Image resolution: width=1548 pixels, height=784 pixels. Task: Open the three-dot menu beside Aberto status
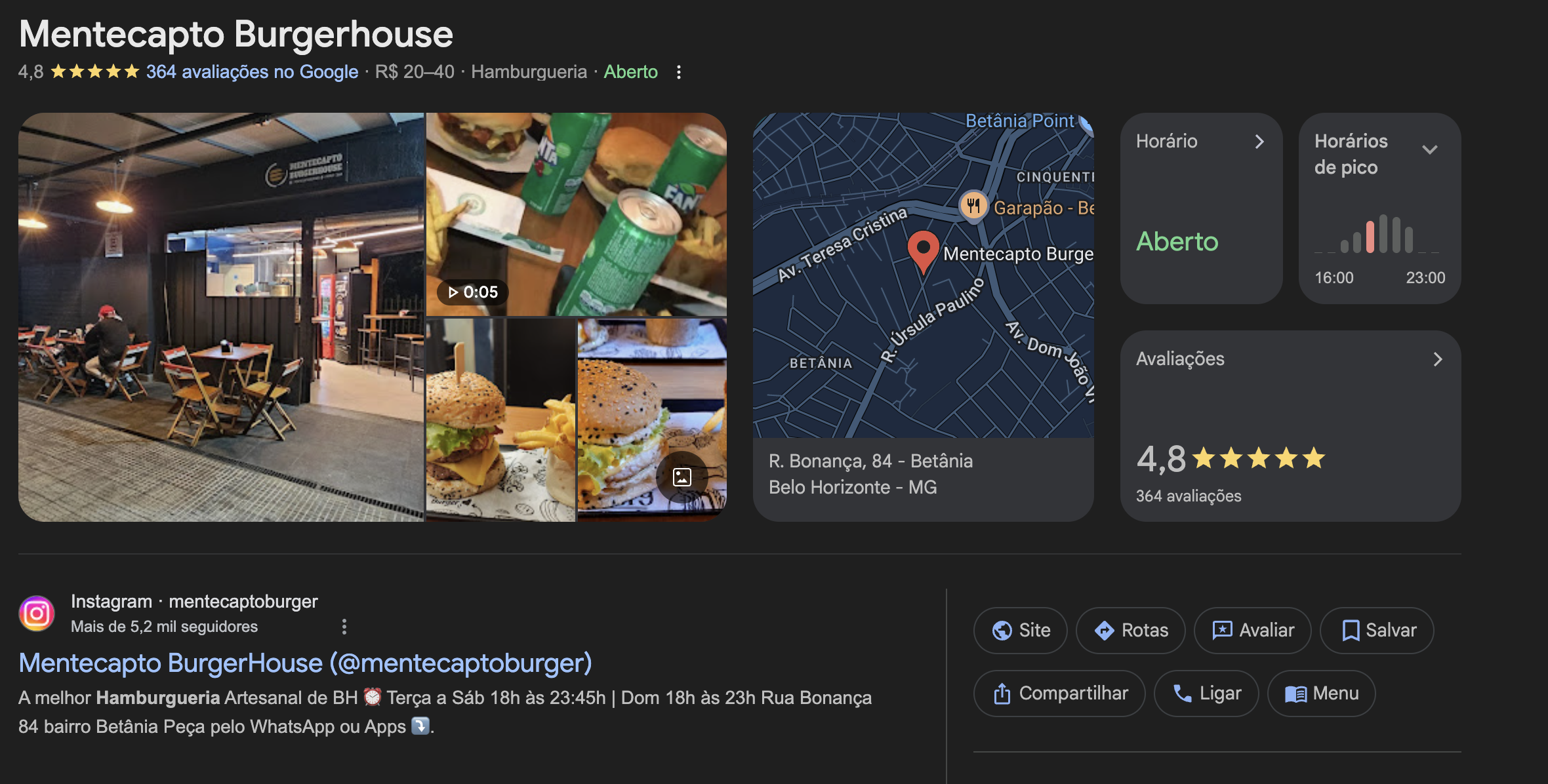tap(679, 72)
